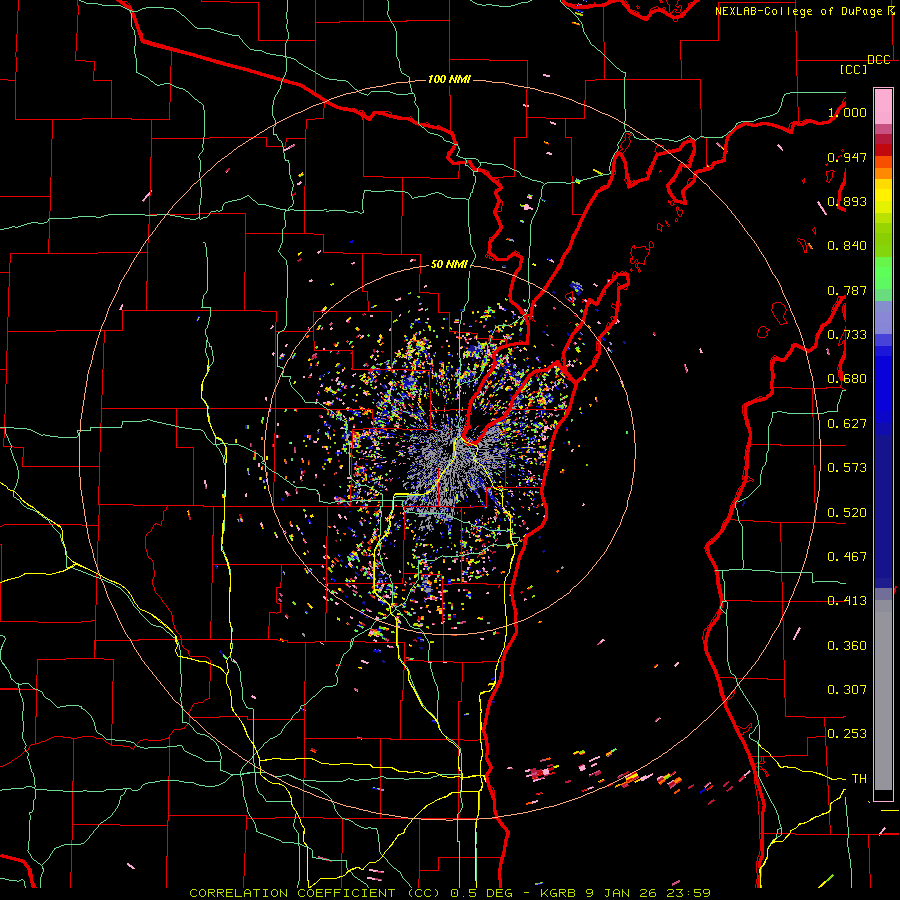Select the 0.573 scale value

click(847, 468)
